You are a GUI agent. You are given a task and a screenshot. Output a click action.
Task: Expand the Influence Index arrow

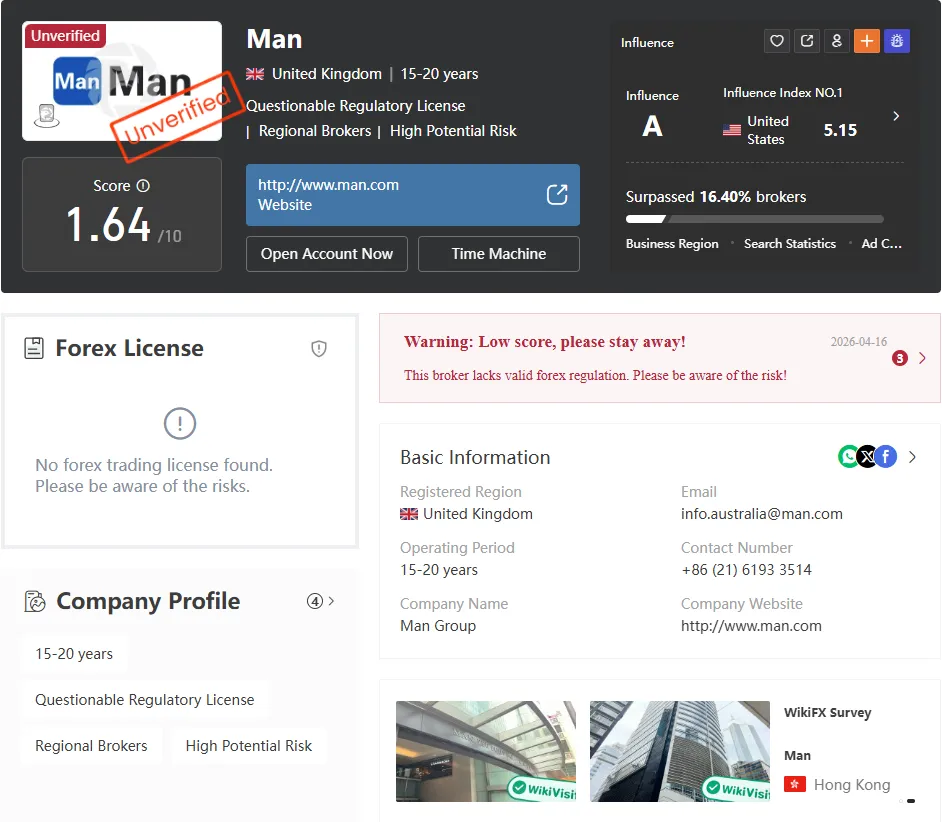[896, 116]
